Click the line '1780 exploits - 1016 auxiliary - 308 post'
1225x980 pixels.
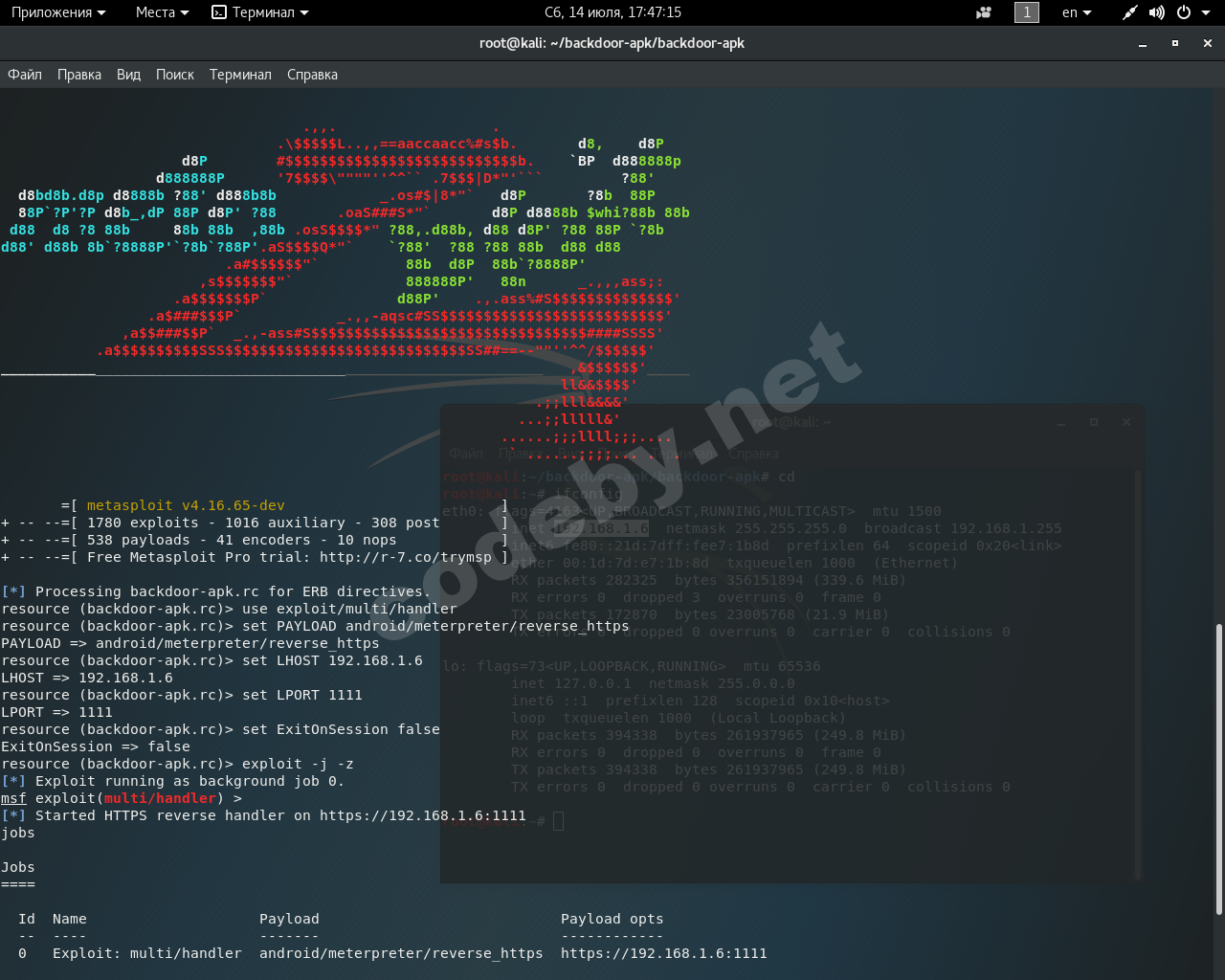coord(263,523)
